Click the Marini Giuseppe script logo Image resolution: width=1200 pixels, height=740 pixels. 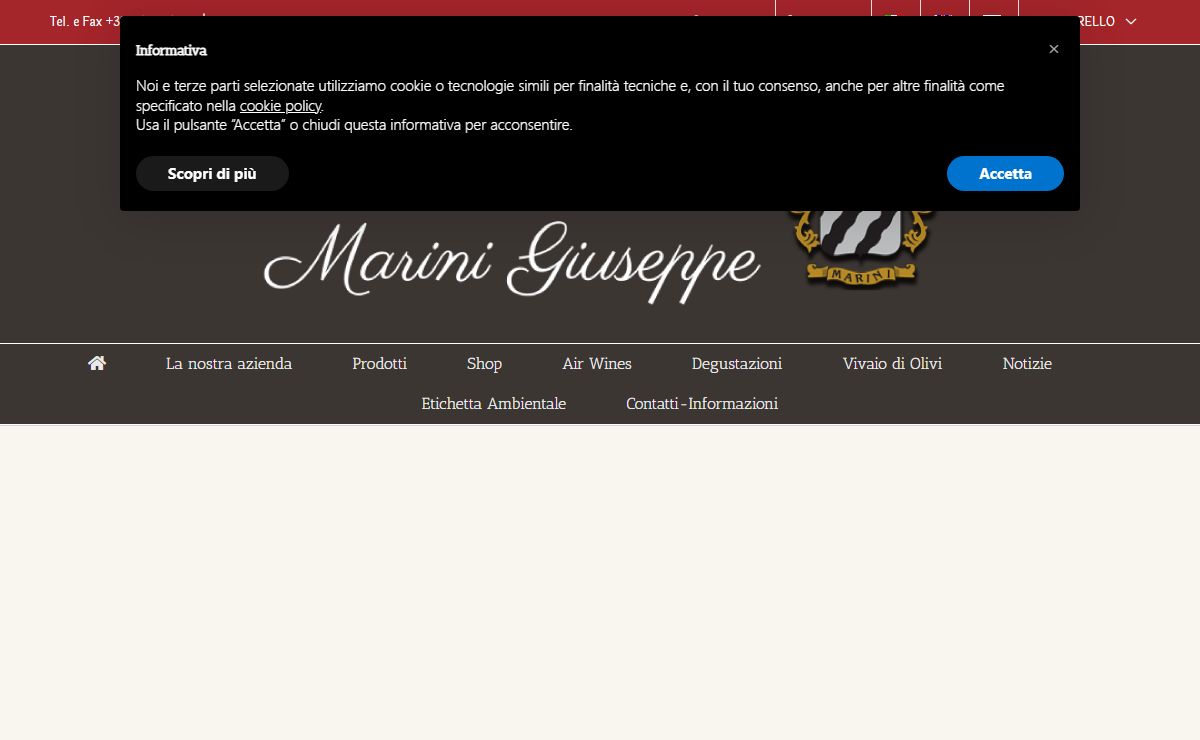click(x=512, y=262)
